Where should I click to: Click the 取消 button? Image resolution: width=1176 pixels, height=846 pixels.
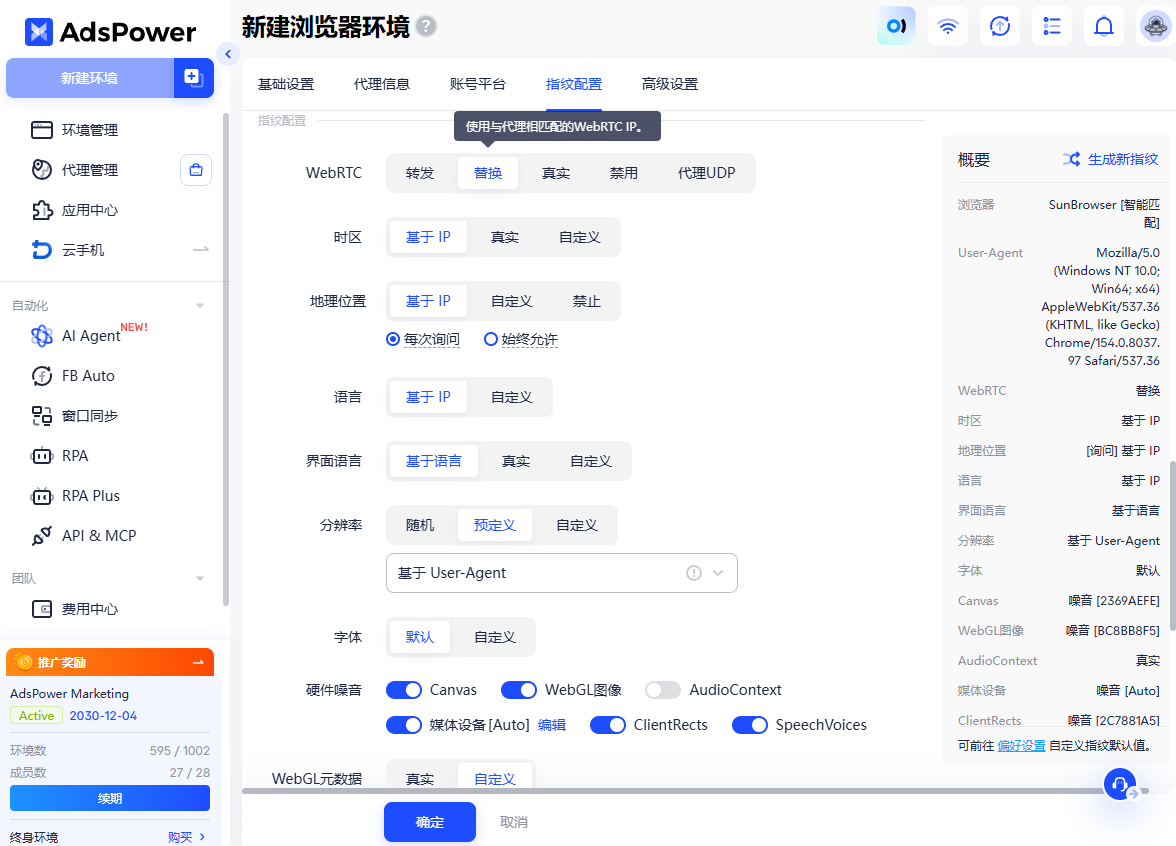click(514, 822)
